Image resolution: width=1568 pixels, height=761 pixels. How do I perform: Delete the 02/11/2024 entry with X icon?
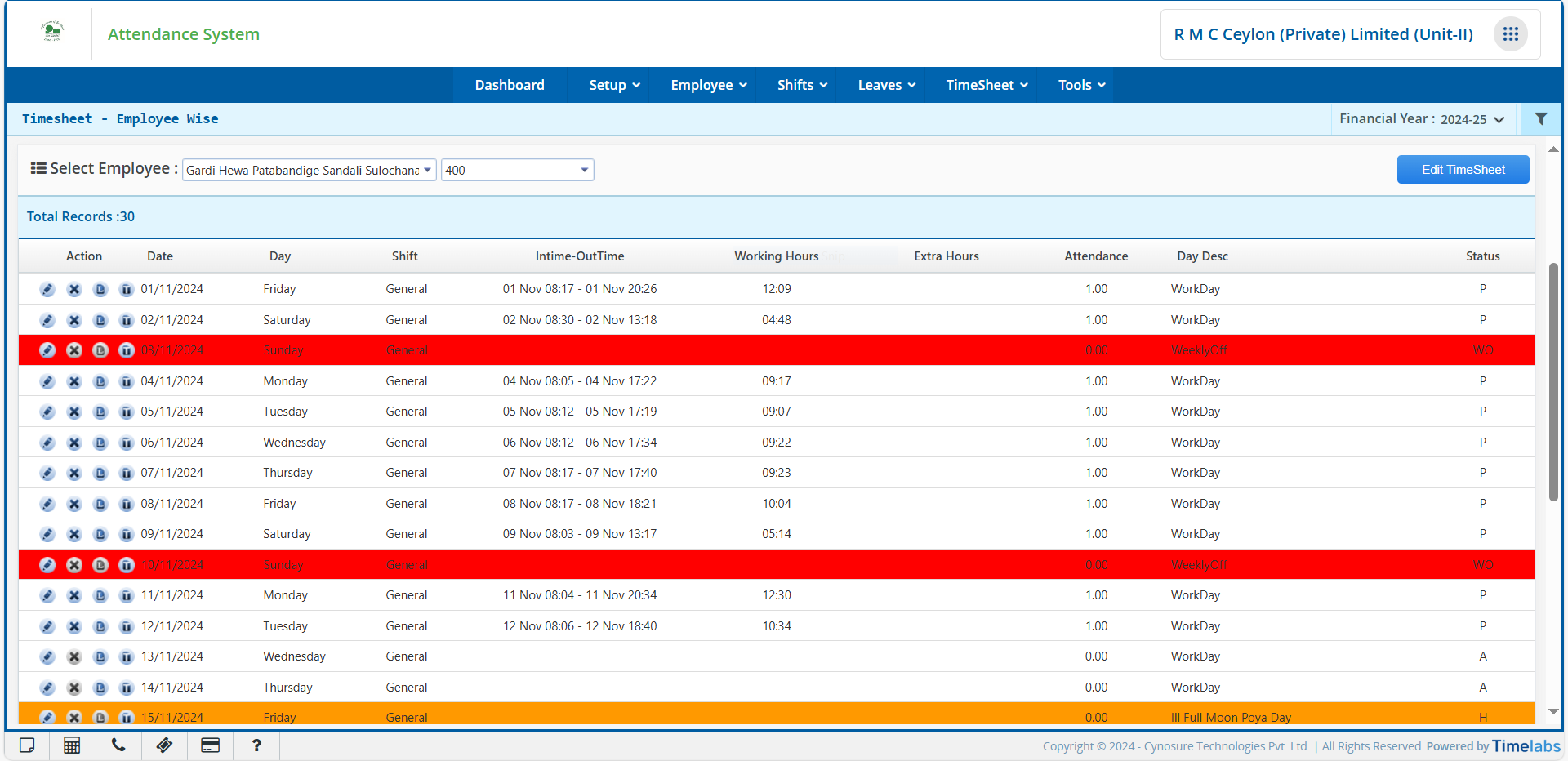point(74,321)
